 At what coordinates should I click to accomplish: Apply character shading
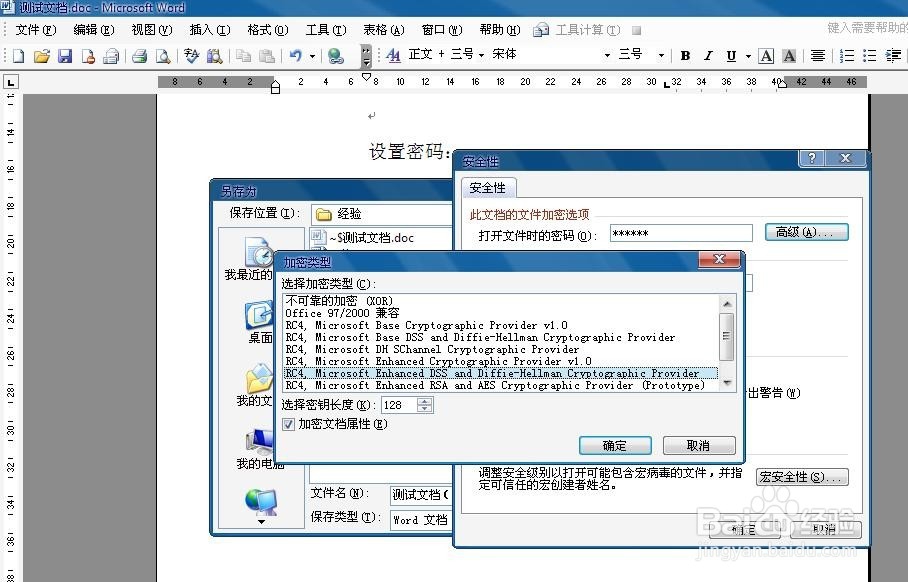[789, 56]
